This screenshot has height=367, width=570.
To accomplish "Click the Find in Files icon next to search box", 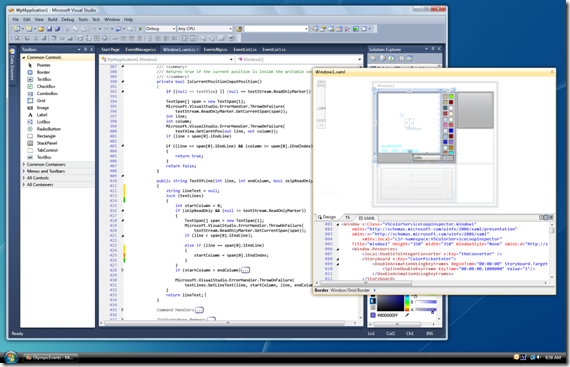I will (x=239, y=29).
